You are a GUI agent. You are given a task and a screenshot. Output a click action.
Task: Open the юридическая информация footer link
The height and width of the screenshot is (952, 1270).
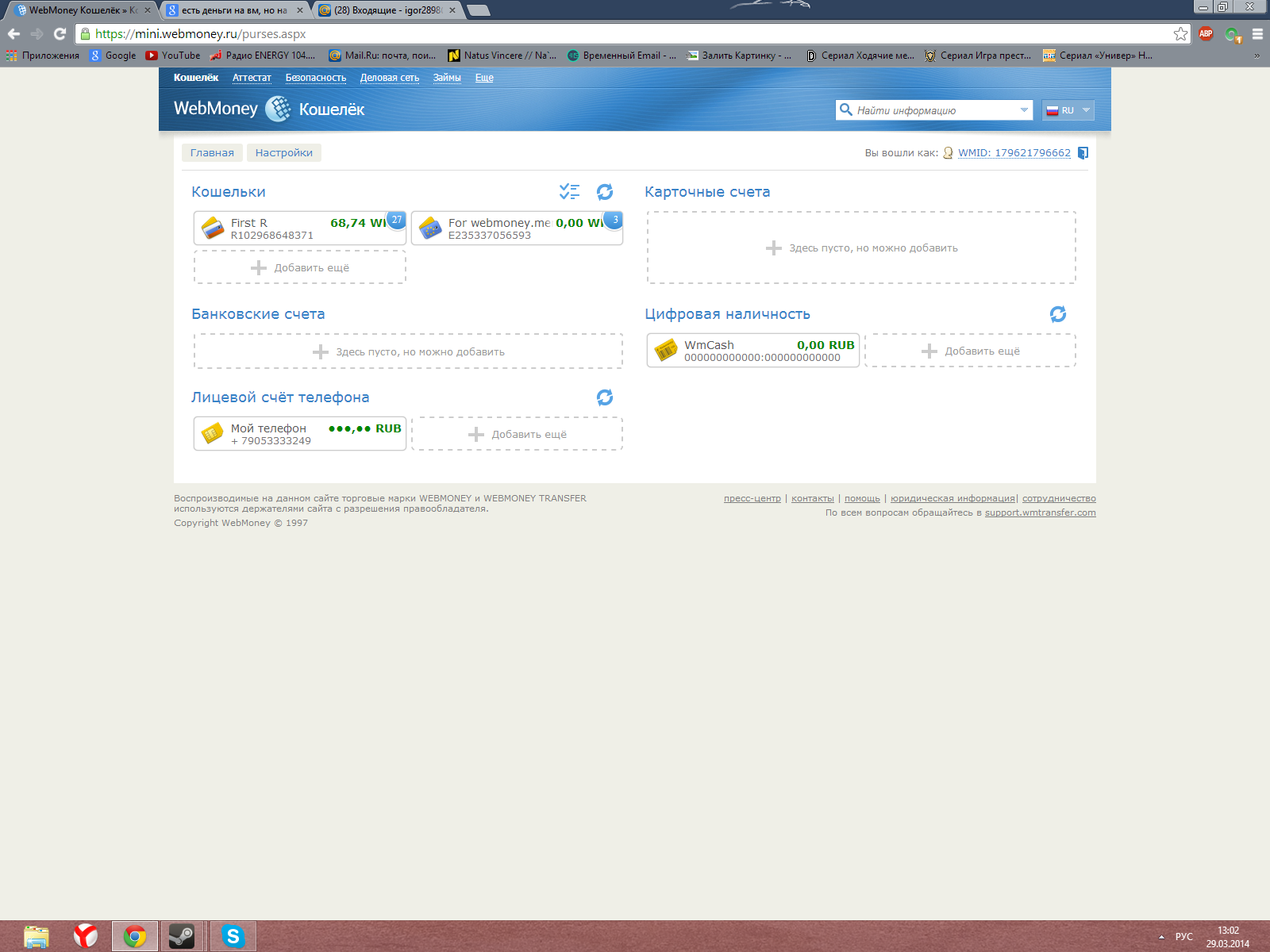tap(952, 498)
